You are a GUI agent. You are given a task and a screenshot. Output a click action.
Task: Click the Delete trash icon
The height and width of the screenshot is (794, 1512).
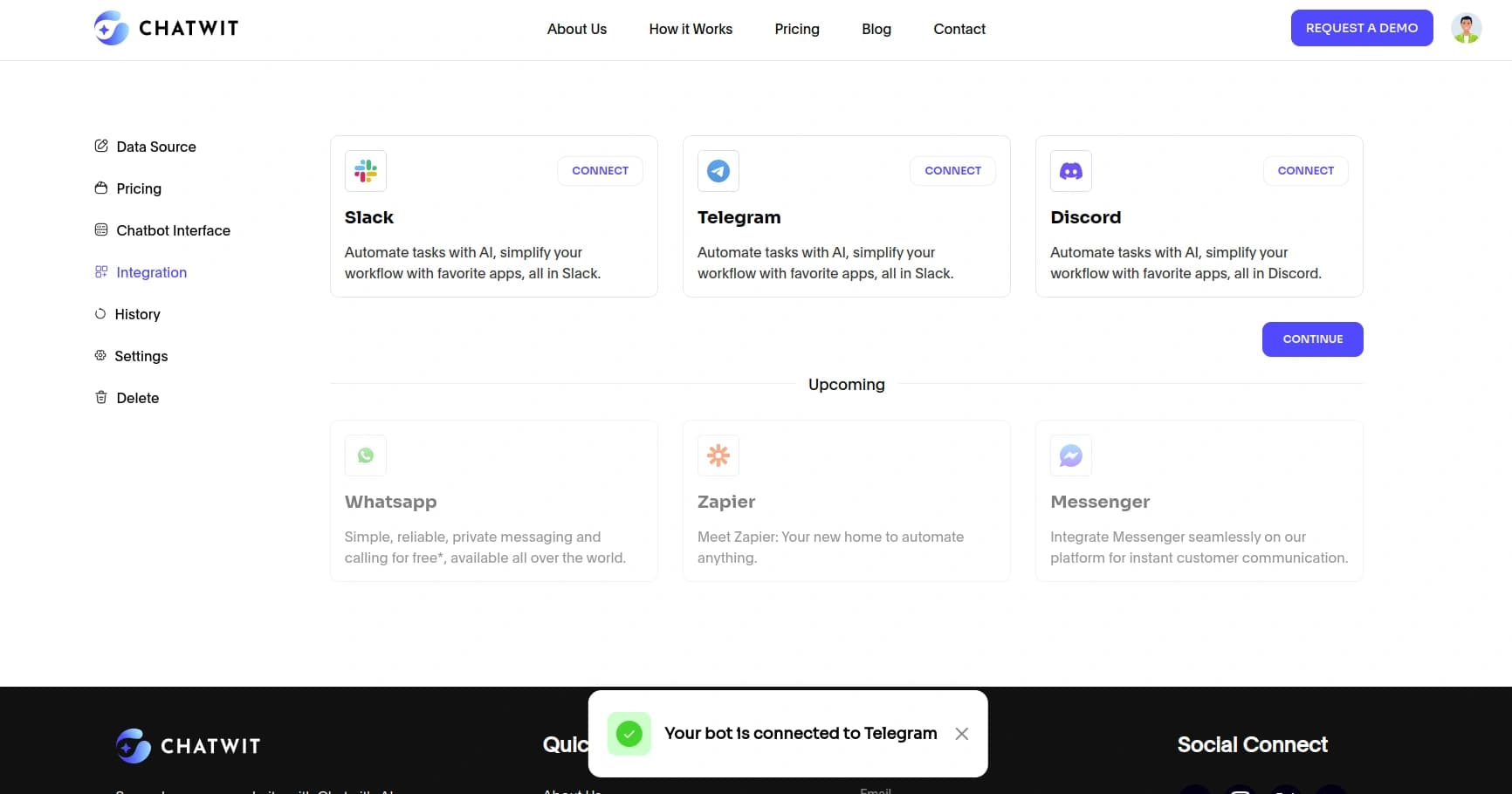click(x=101, y=397)
